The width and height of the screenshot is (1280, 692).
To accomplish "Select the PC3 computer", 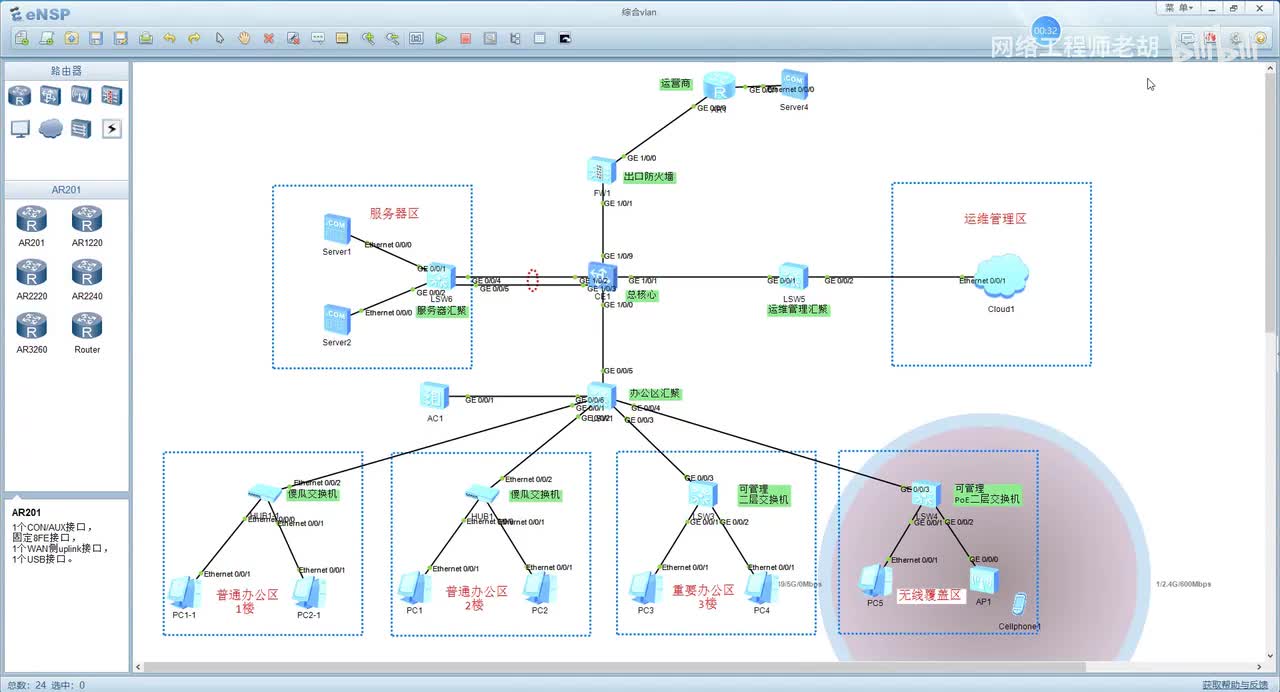I will 645,588.
